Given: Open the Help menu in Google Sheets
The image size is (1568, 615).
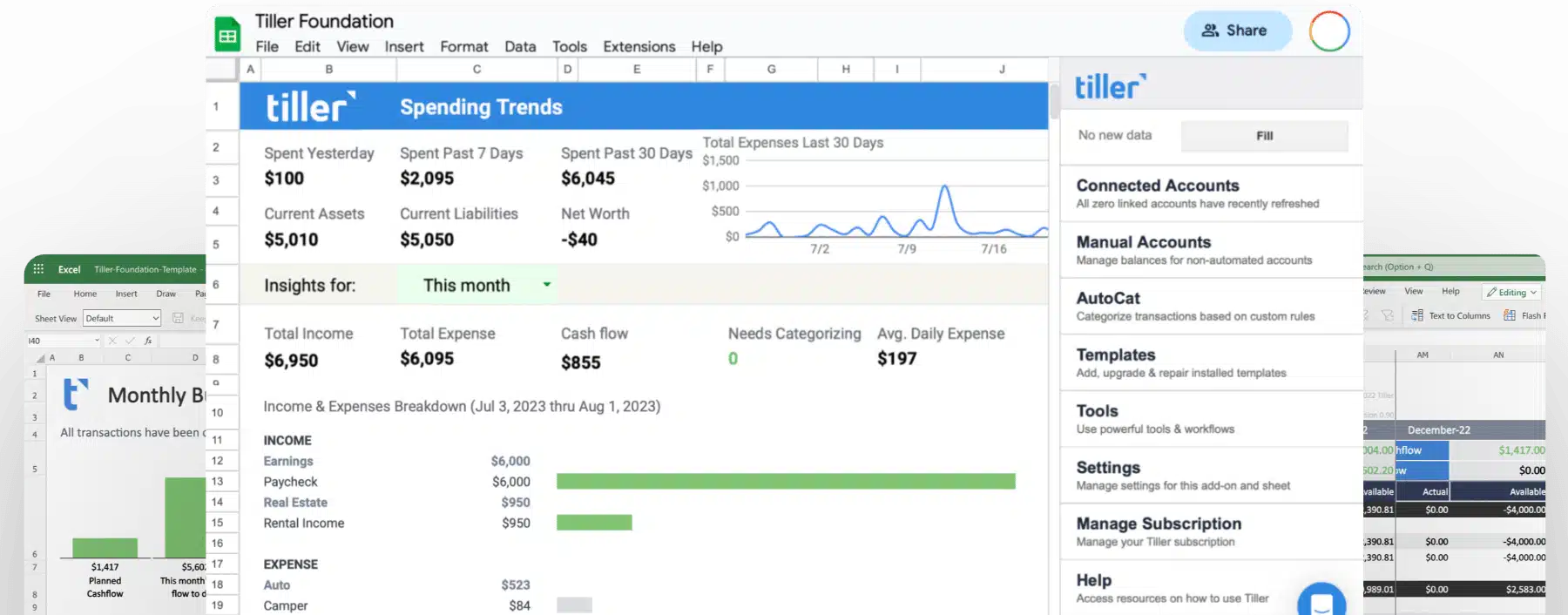Looking at the screenshot, I should [x=707, y=46].
